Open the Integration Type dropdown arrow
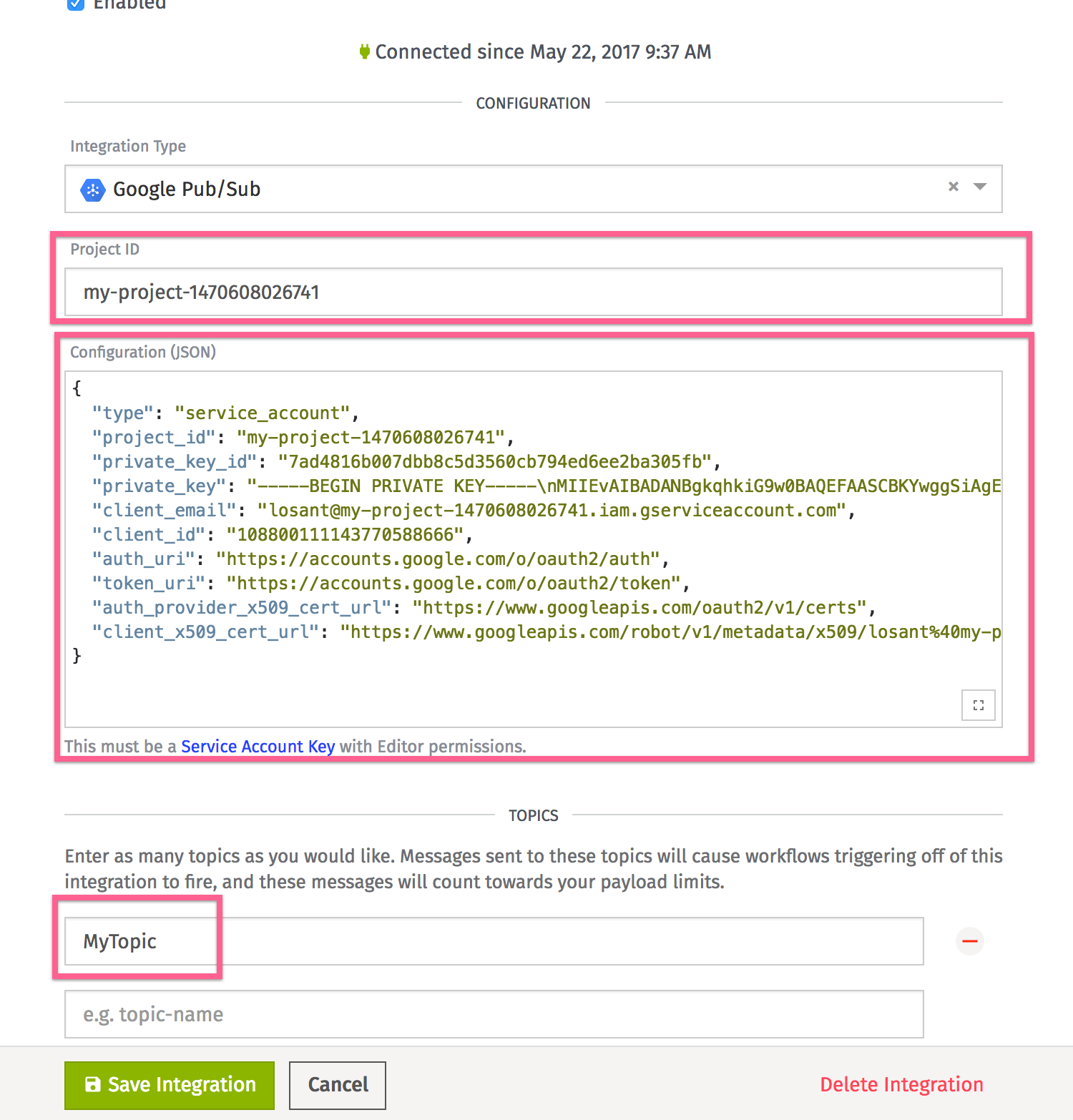This screenshot has width=1073, height=1120. 979,187
